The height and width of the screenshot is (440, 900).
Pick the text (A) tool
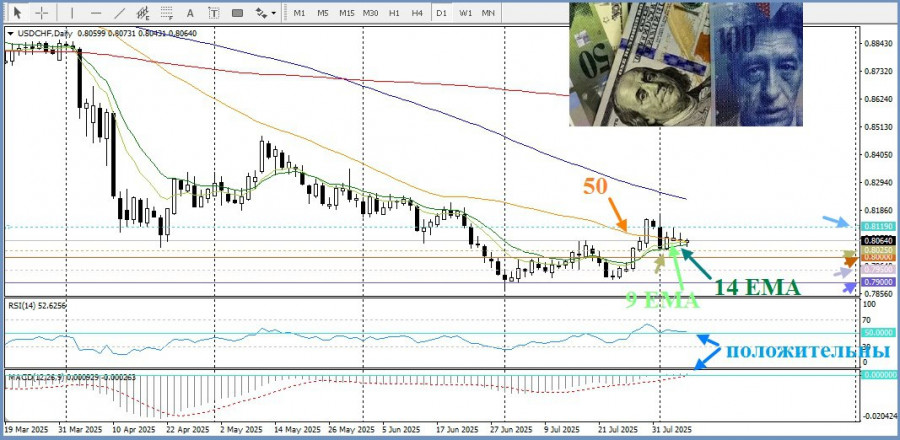[x=191, y=13]
